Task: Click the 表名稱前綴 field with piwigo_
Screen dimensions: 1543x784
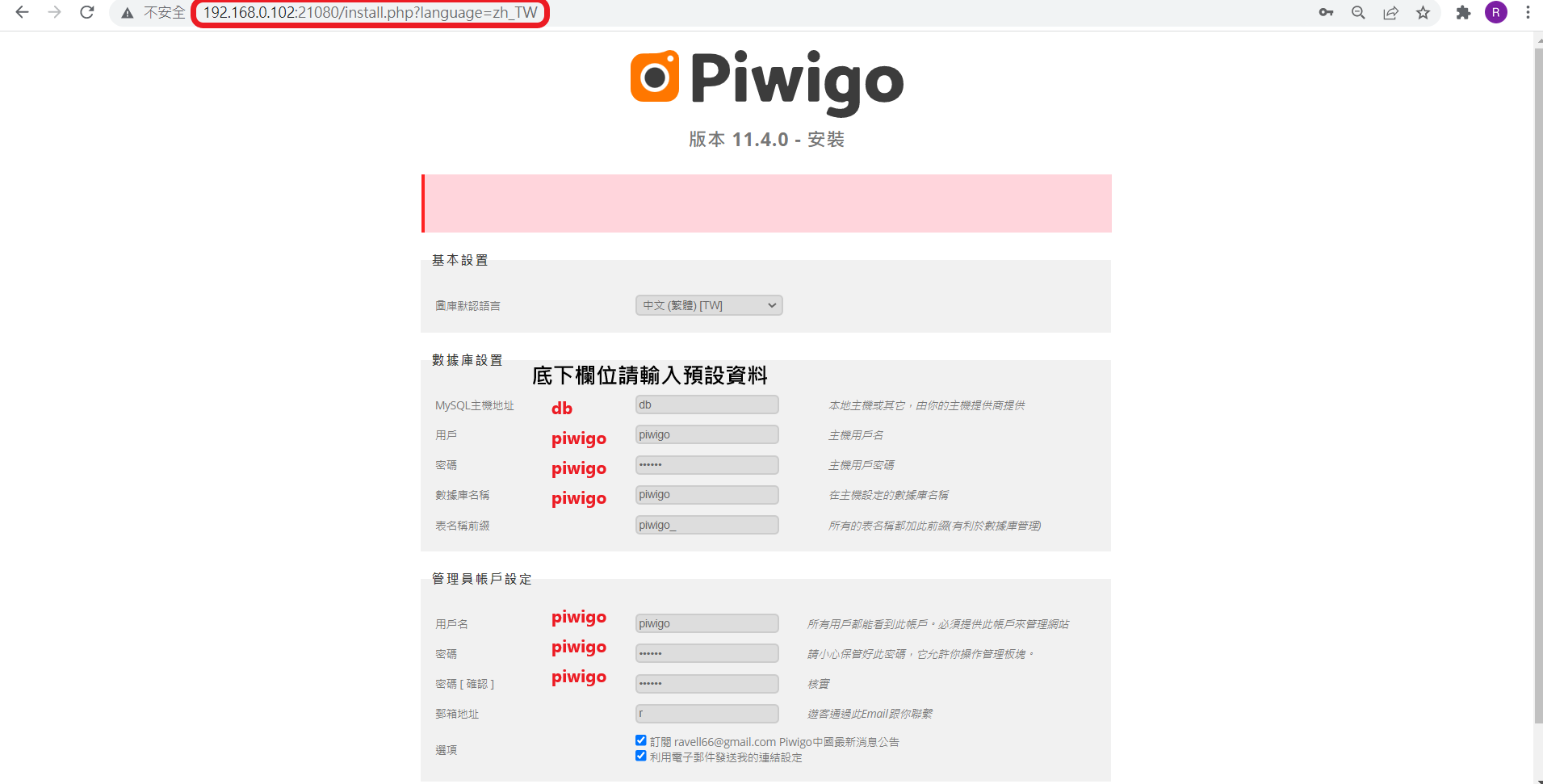Action: pos(707,525)
